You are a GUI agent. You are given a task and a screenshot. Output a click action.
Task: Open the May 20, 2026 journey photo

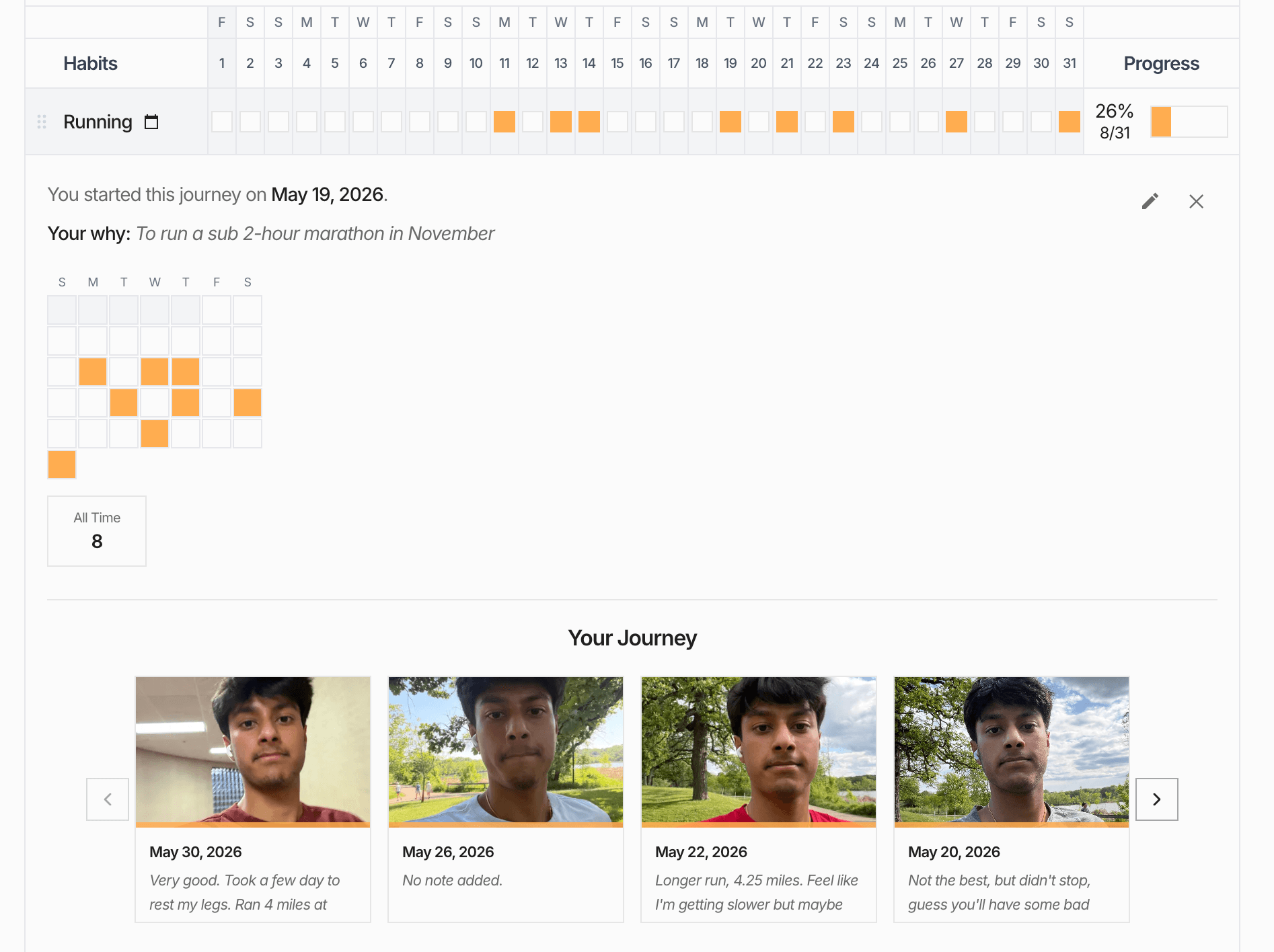pos(1012,750)
